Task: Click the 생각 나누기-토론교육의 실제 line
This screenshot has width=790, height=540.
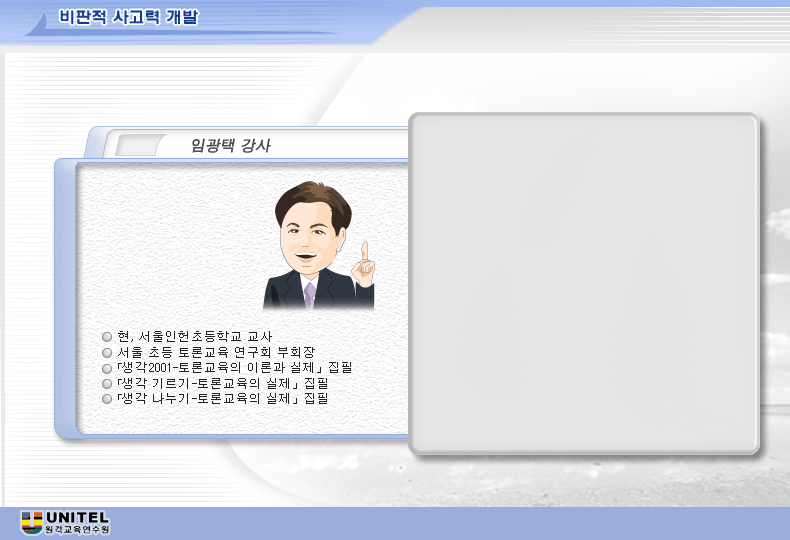Action: pyautogui.click(x=223, y=399)
